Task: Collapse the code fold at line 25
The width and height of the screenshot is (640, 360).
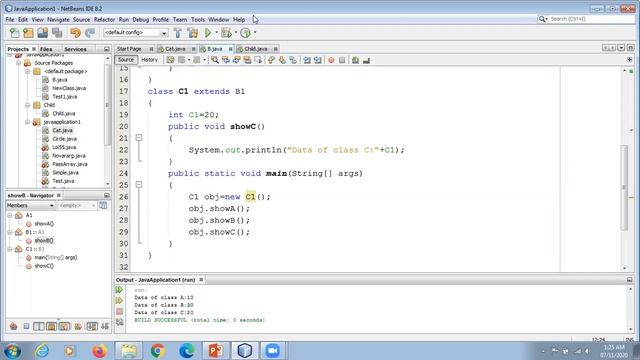Action: tap(139, 184)
